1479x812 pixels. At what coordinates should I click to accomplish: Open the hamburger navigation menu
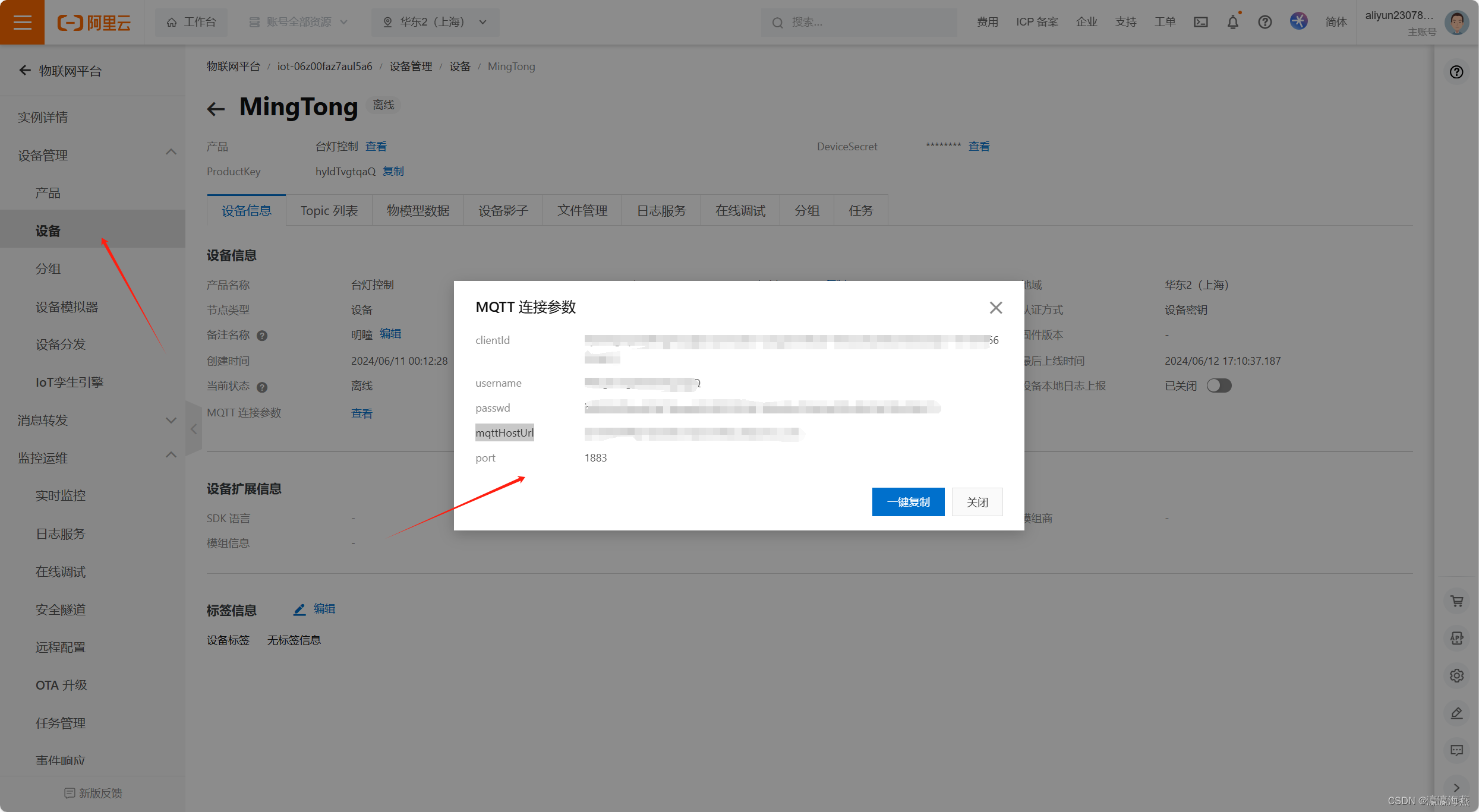[x=22, y=22]
